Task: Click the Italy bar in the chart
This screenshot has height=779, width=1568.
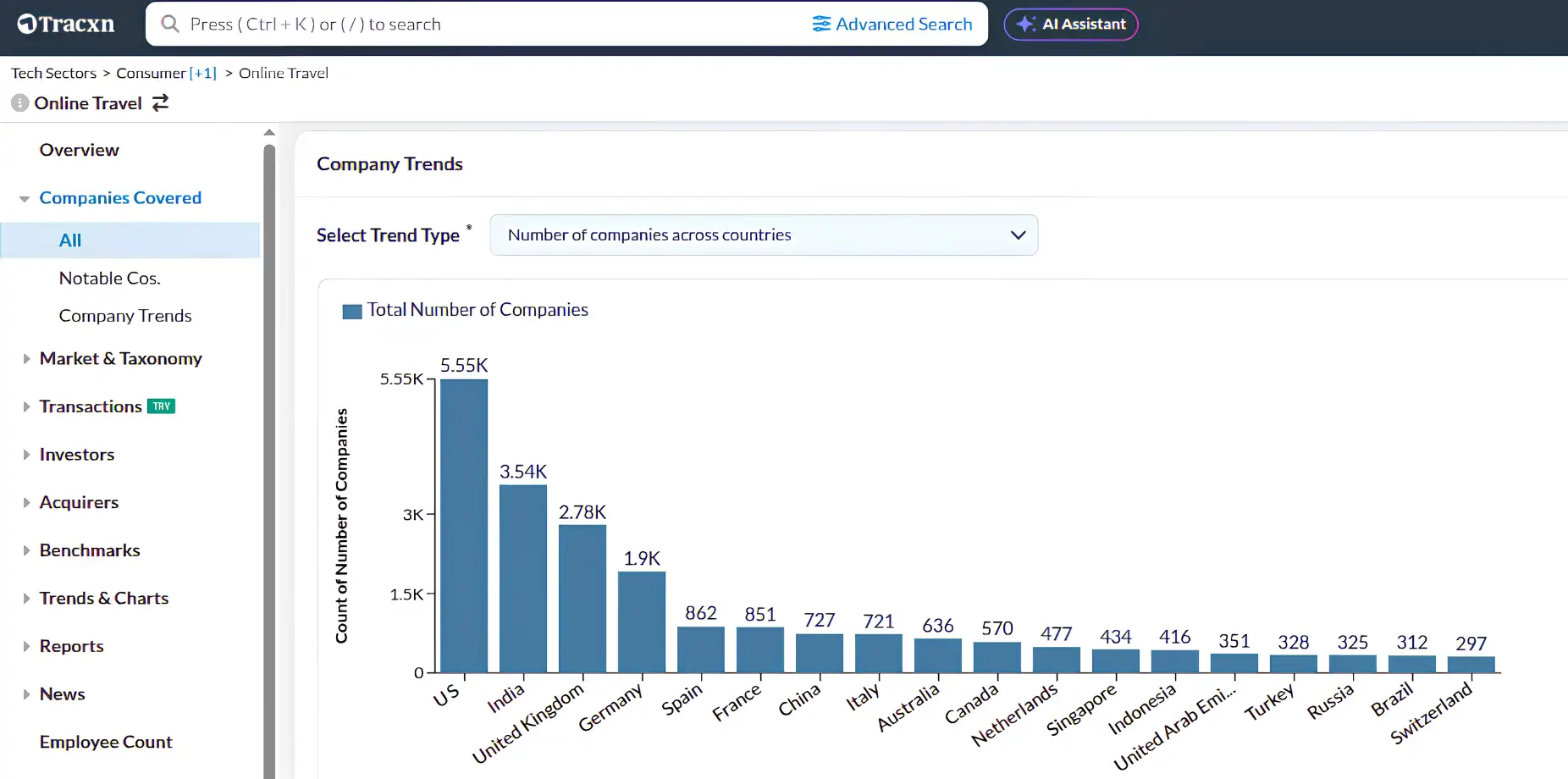Action: 879,654
